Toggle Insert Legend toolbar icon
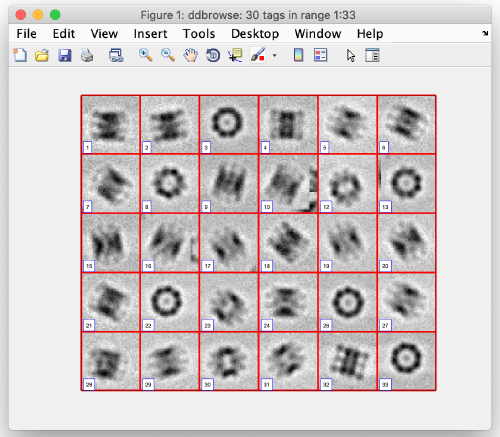Screen dimensions: 500x437 click(x=320, y=55)
